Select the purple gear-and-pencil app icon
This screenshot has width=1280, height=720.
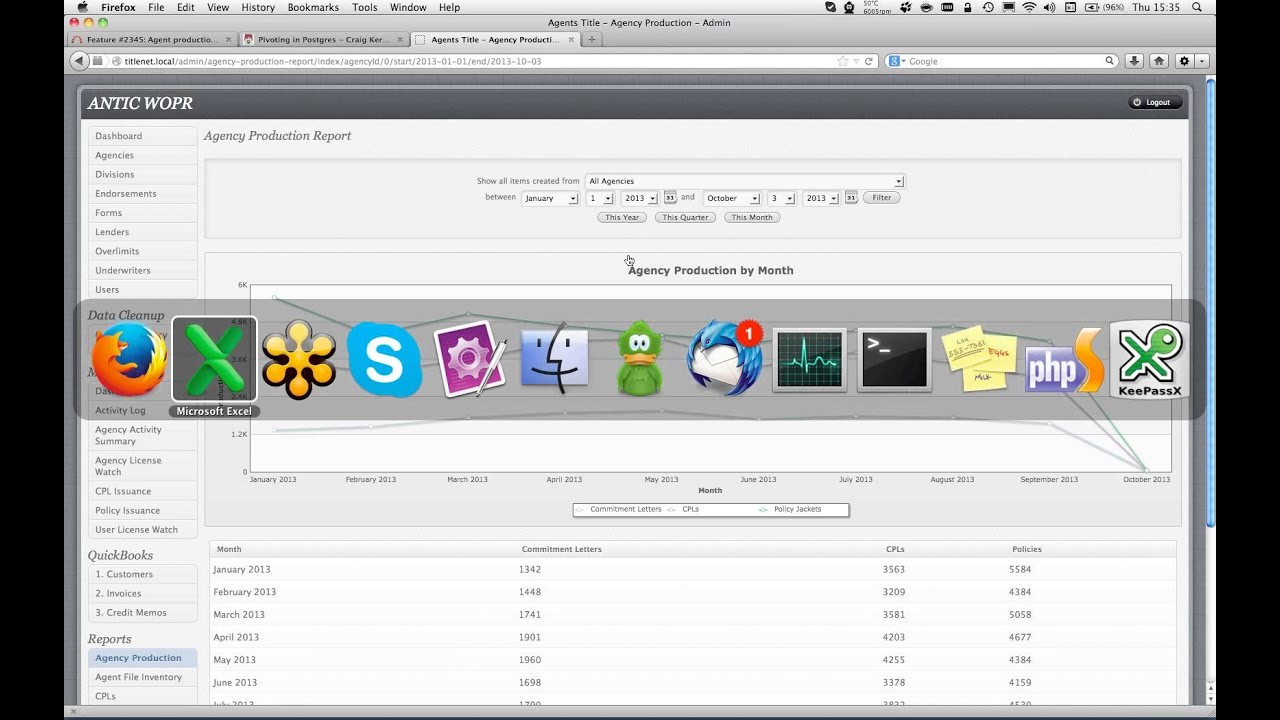[x=470, y=360]
